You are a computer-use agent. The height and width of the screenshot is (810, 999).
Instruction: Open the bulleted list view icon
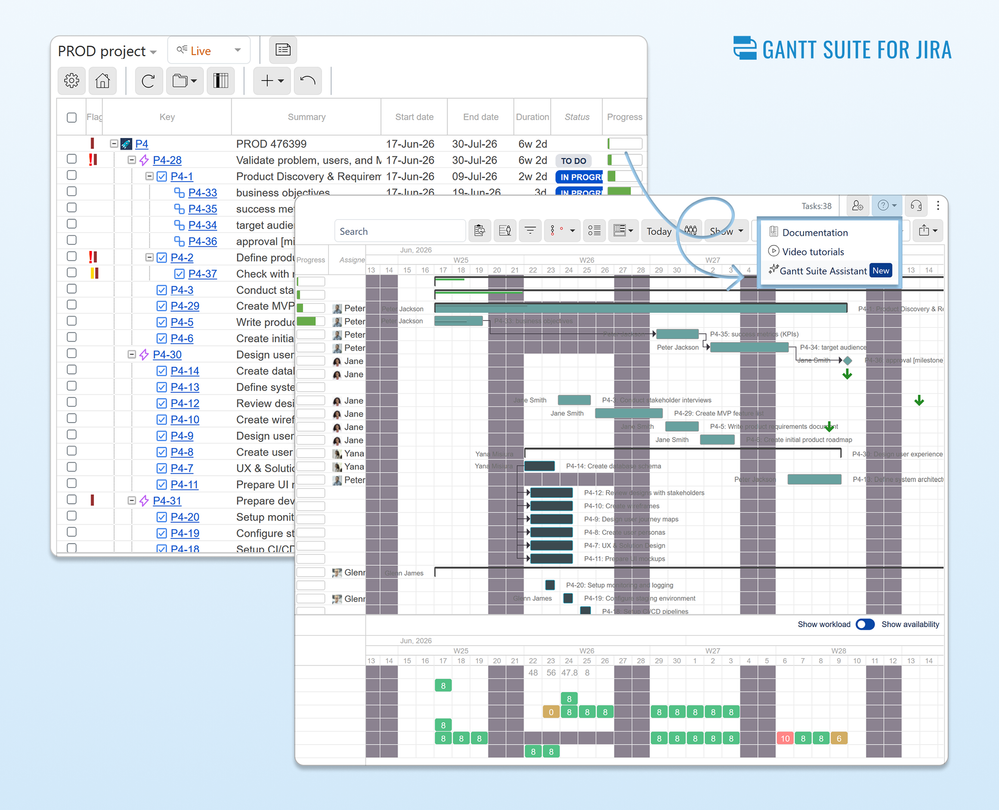click(594, 231)
